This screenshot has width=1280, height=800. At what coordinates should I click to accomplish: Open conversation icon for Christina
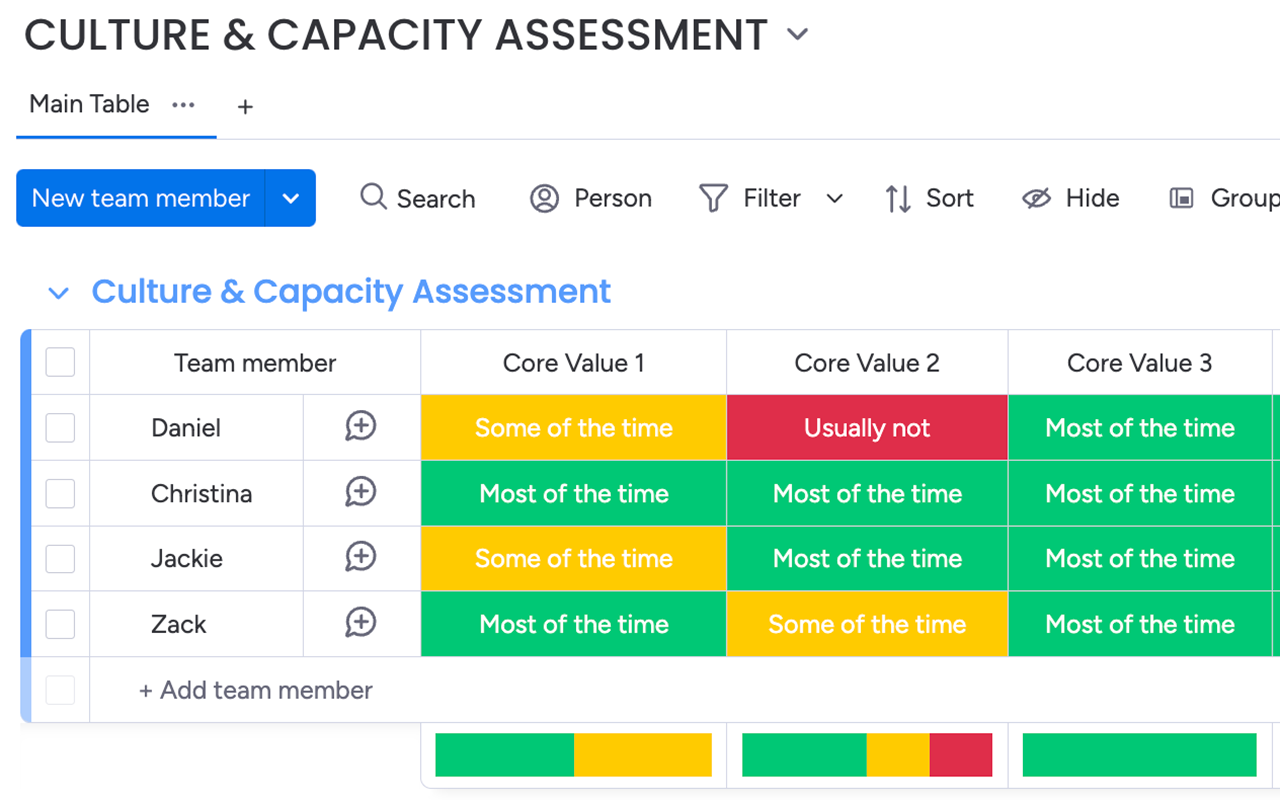click(360, 492)
